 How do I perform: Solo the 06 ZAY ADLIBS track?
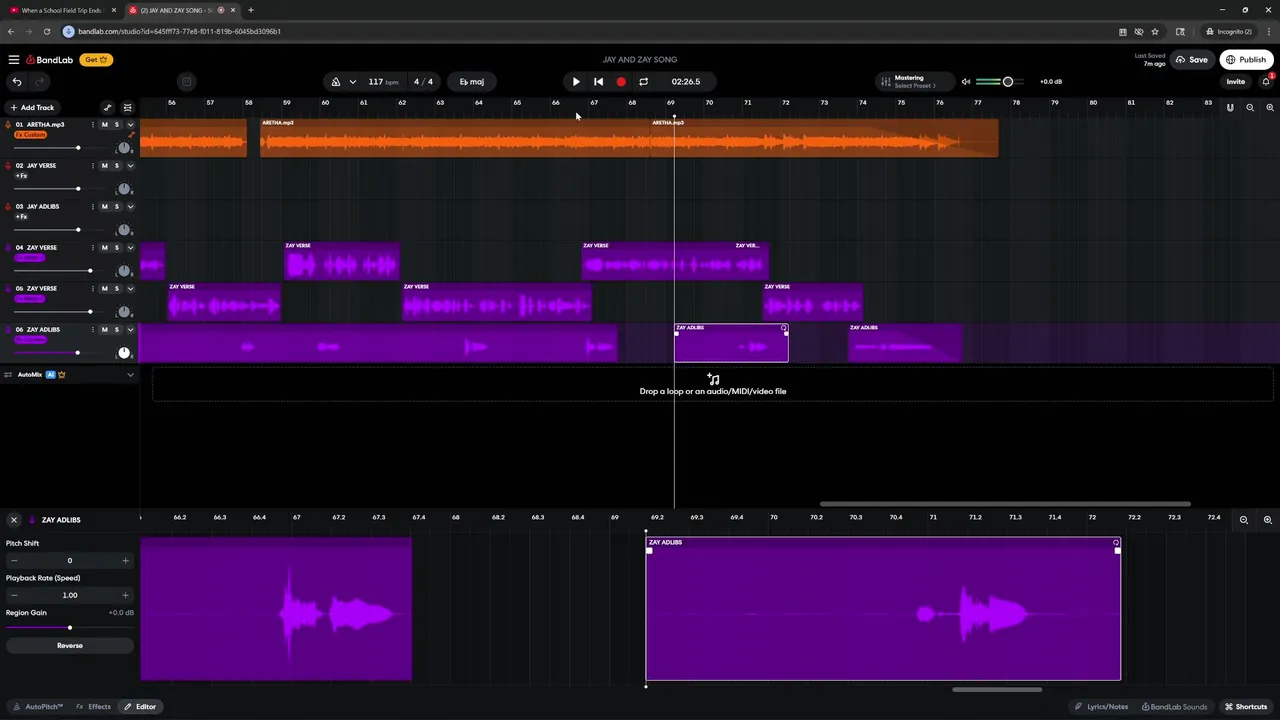pos(116,330)
